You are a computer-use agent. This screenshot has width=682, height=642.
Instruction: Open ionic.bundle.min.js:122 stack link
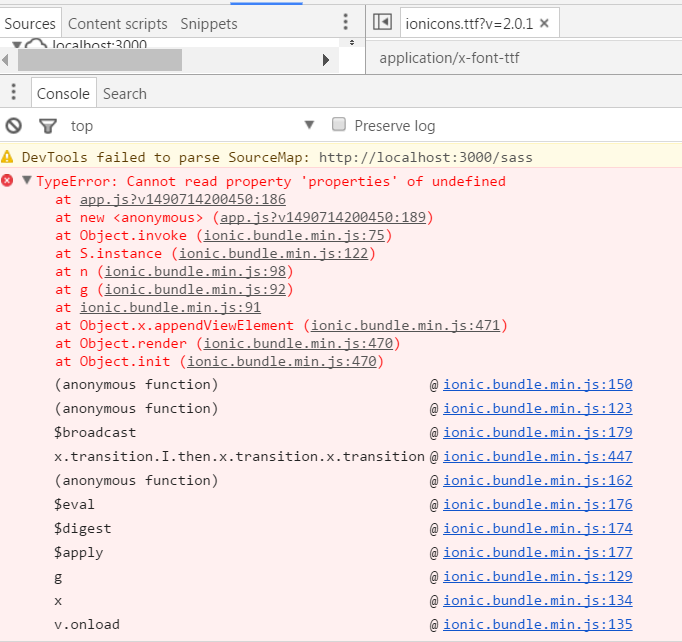point(274,253)
